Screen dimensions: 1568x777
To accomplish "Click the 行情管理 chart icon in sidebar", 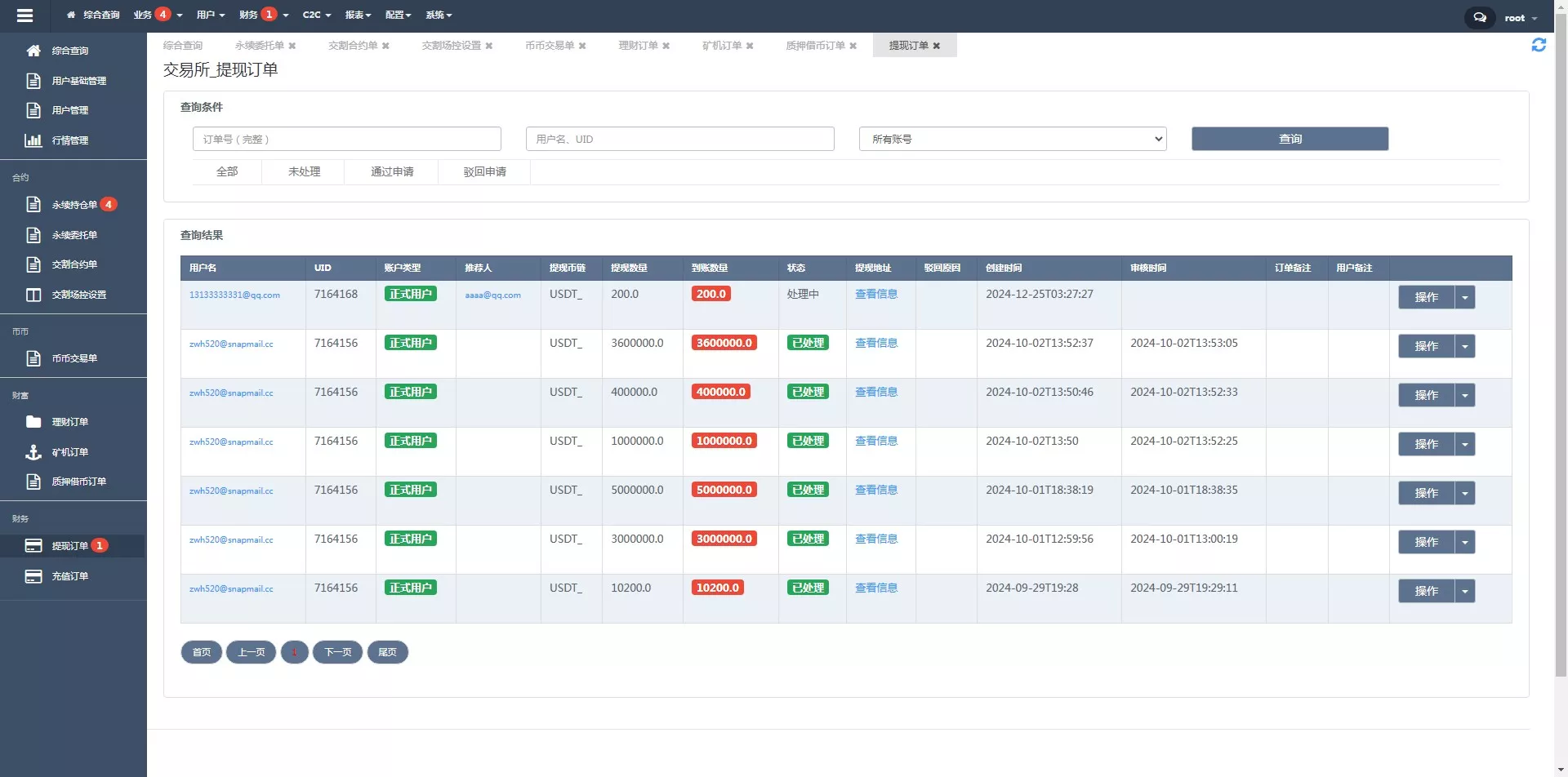I will (33, 140).
